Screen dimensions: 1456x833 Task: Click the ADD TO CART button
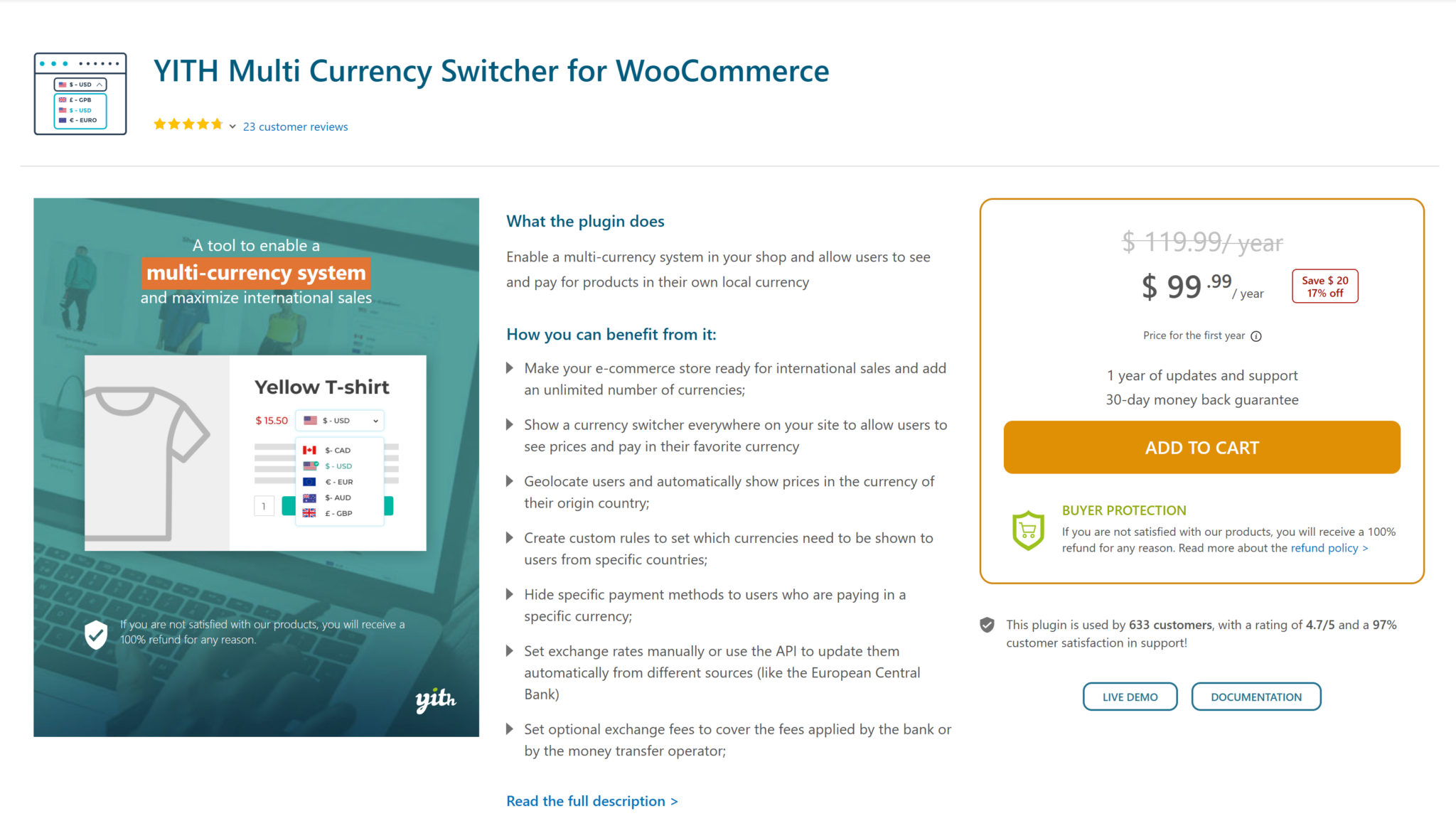[x=1201, y=447]
